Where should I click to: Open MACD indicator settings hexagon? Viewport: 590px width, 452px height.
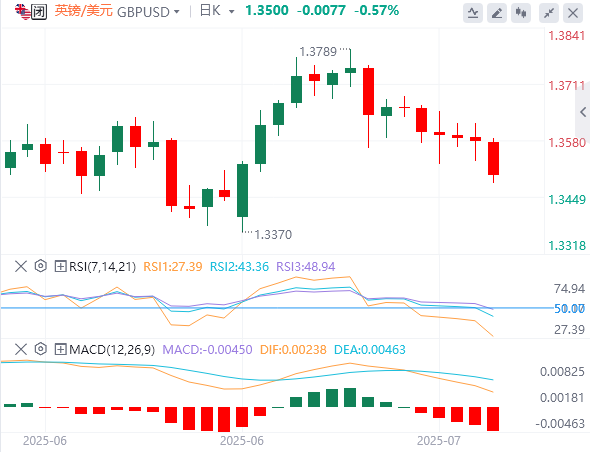click(x=40, y=349)
